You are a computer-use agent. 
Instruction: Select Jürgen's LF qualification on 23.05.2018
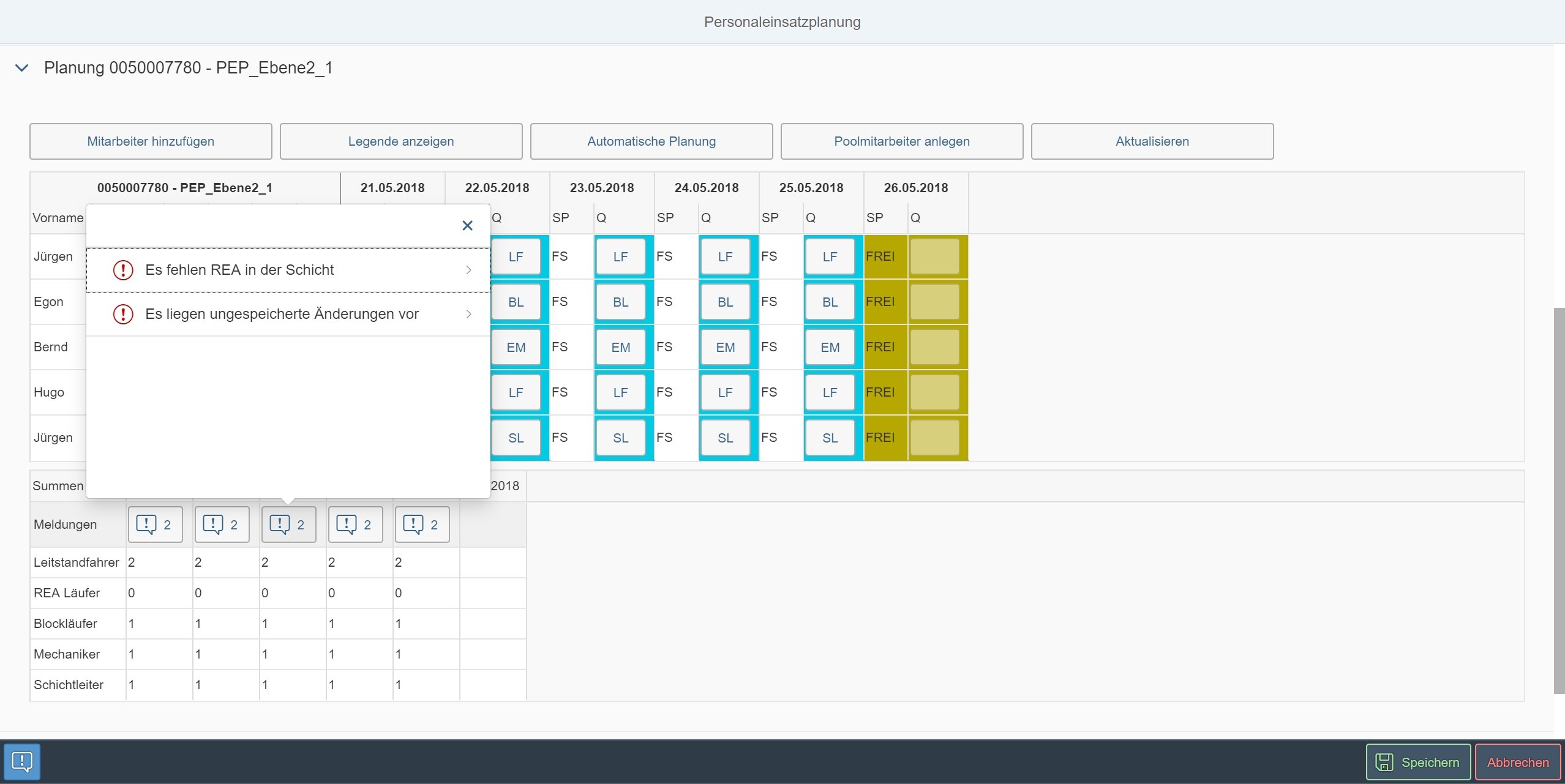620,257
